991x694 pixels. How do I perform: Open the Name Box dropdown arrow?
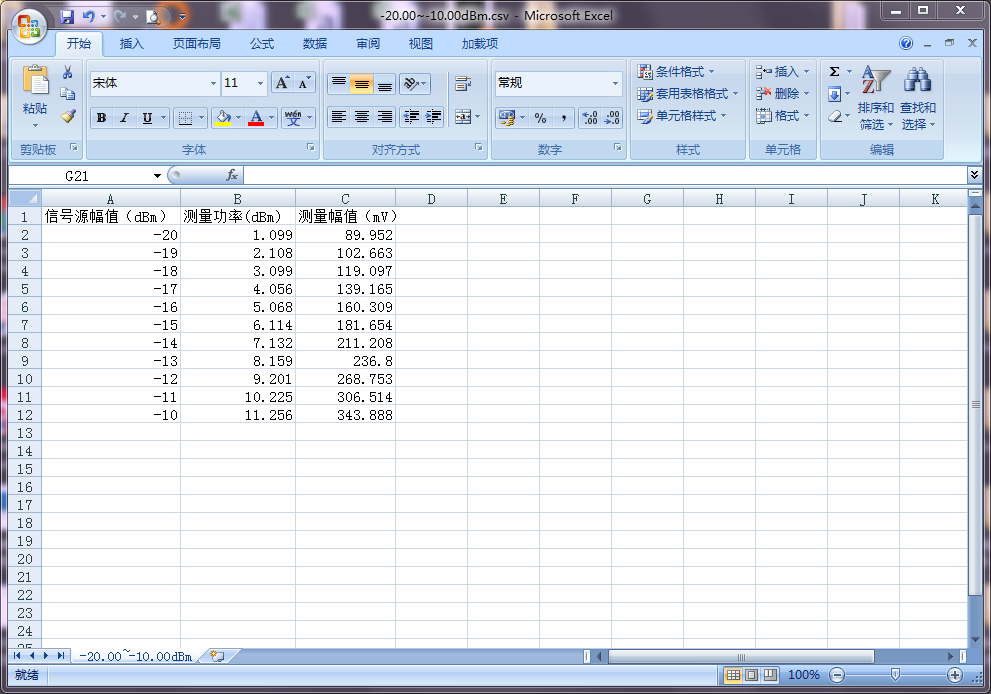[x=157, y=176]
